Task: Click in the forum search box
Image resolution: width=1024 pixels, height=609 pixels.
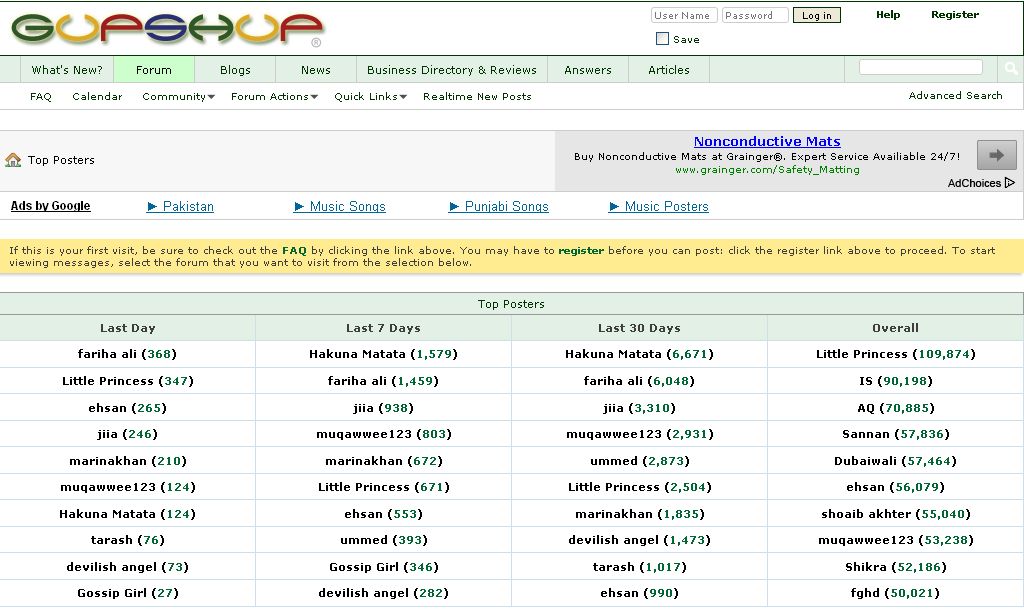Action: pyautogui.click(x=920, y=68)
